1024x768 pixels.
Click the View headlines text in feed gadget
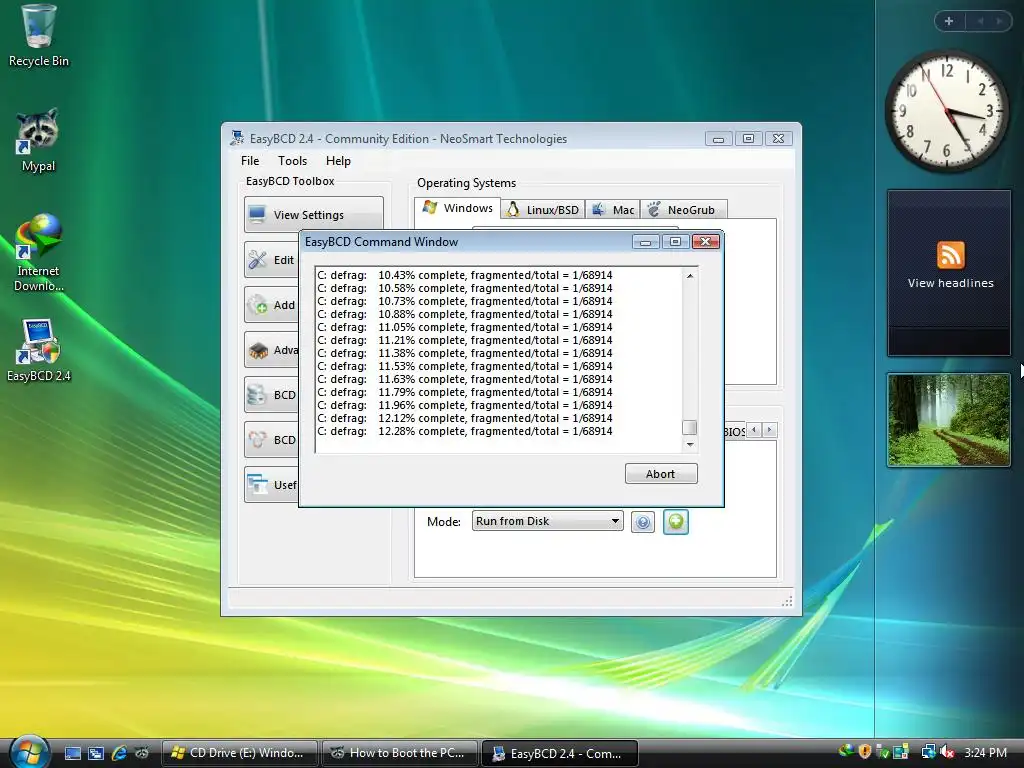(950, 283)
